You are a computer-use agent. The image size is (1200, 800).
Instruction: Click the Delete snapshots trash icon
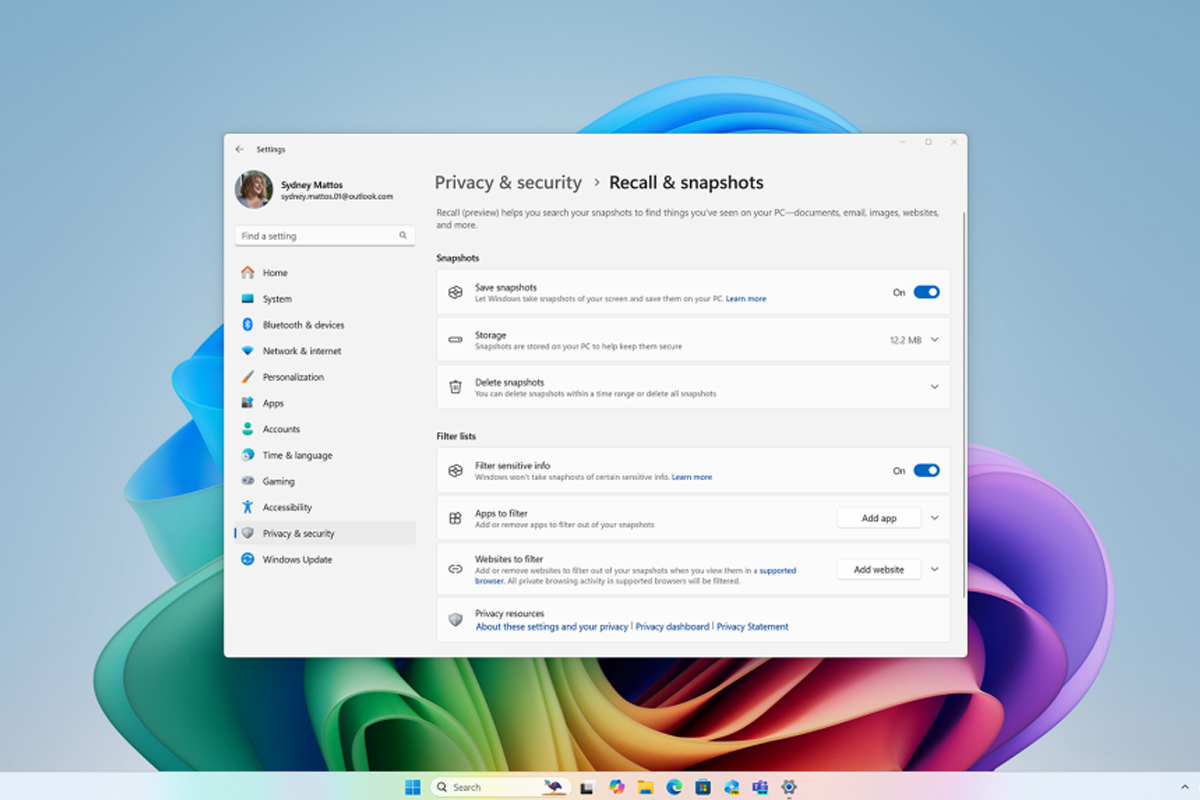(x=455, y=387)
